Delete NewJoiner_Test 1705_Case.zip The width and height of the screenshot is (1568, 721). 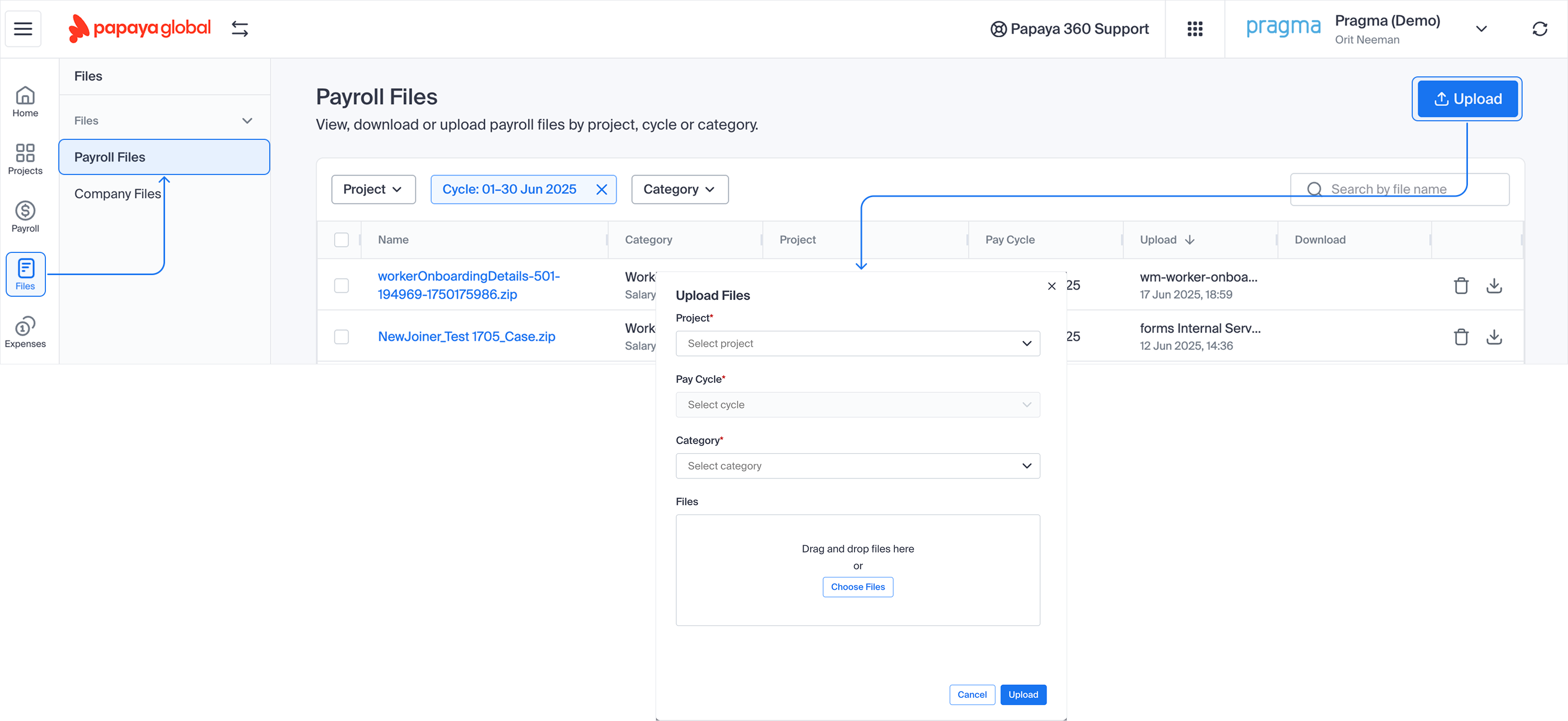click(1461, 336)
